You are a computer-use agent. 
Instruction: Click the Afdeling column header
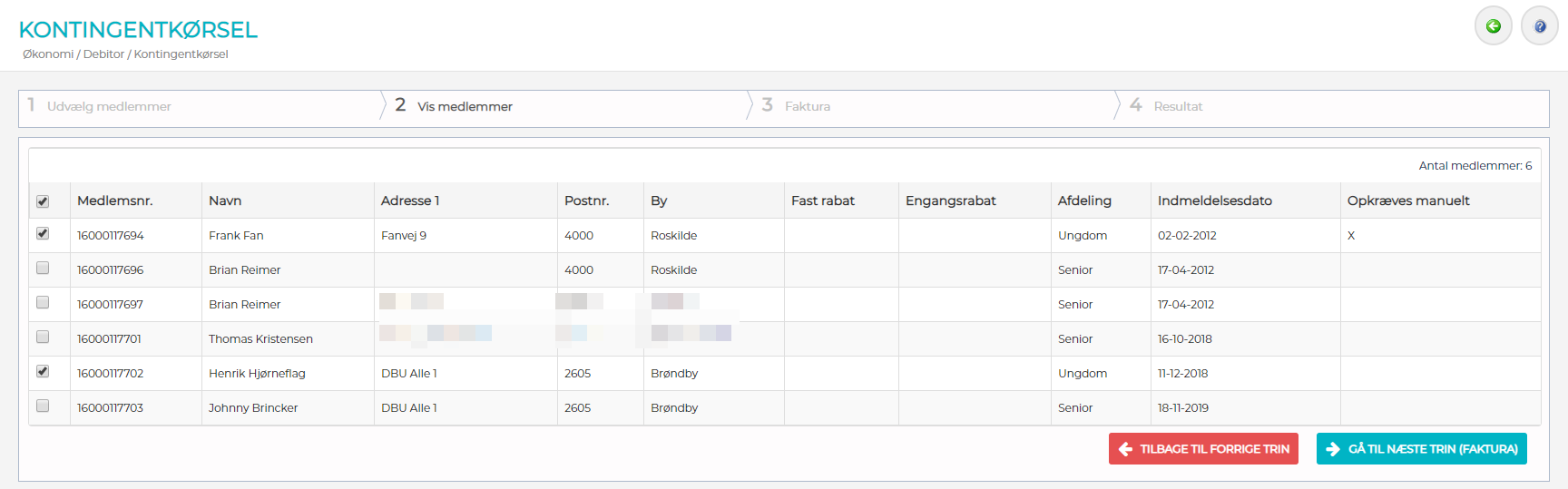[1084, 200]
